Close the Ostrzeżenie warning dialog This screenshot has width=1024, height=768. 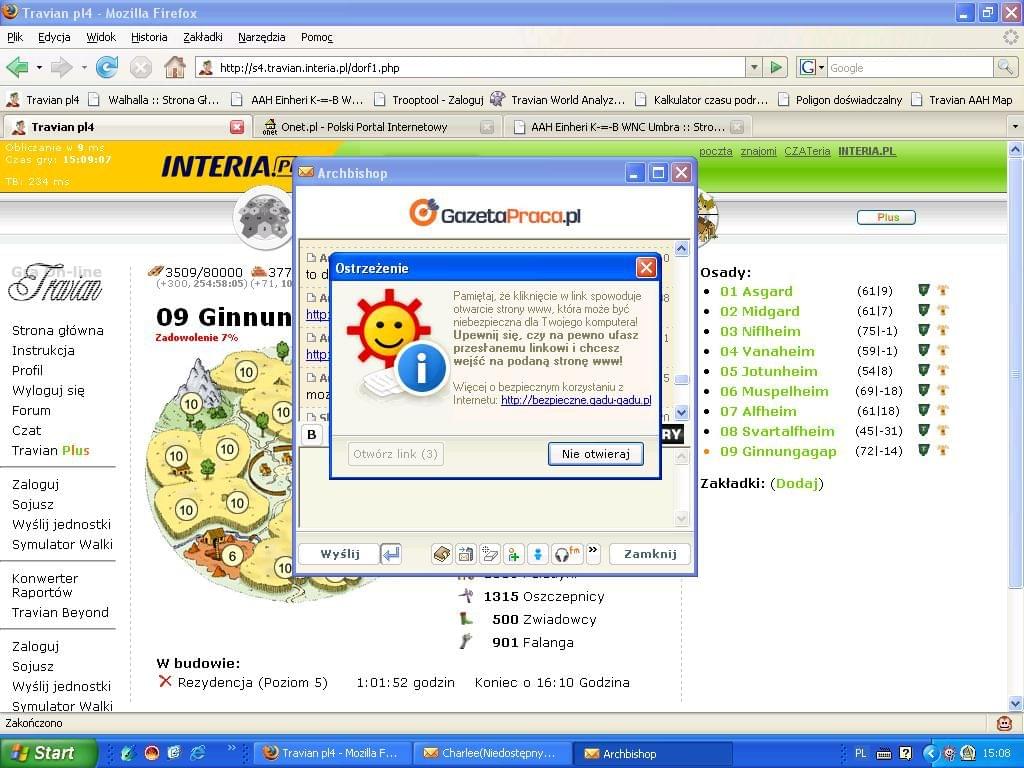pyautogui.click(x=646, y=268)
